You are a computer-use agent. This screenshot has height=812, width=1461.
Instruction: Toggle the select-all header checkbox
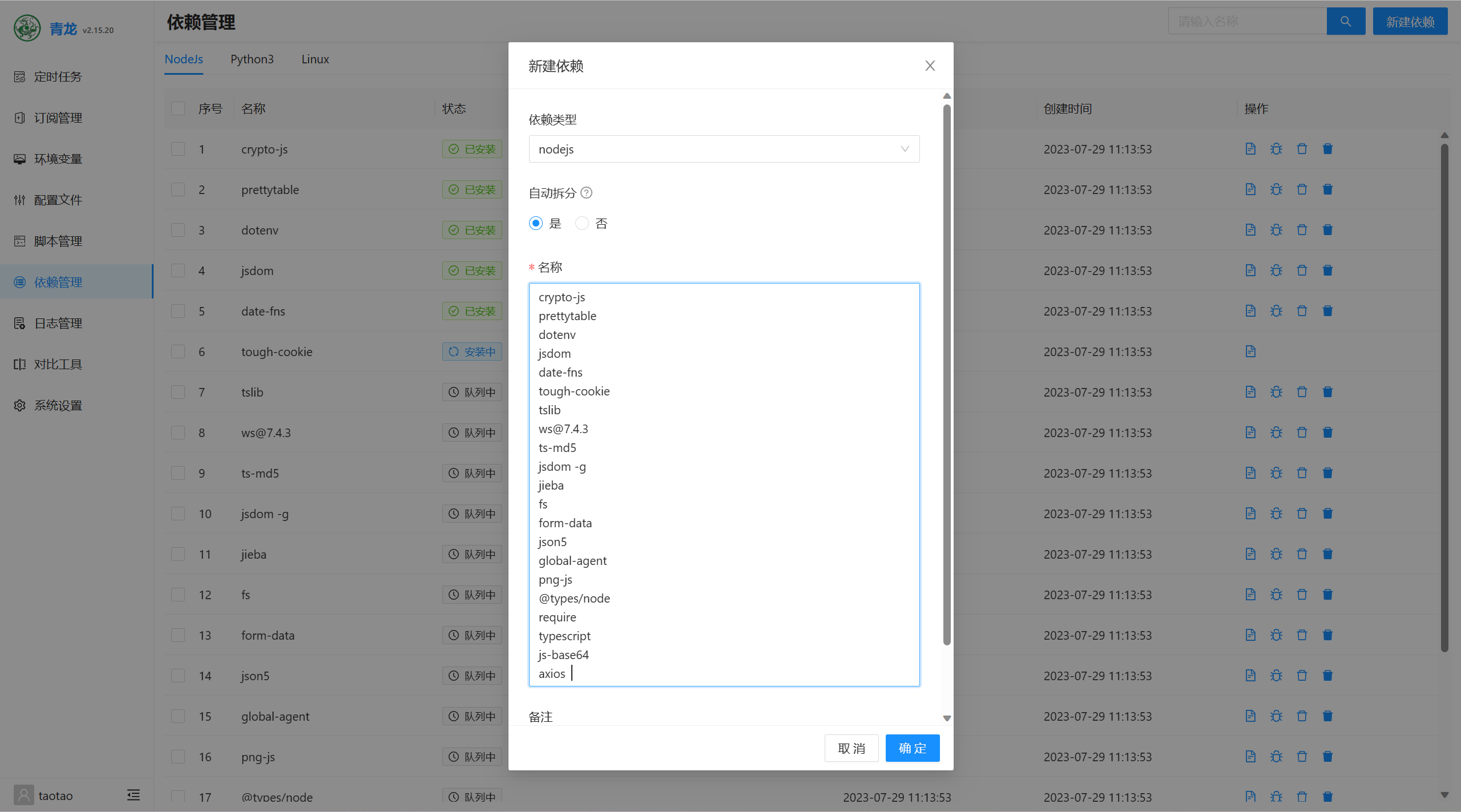pyautogui.click(x=178, y=108)
